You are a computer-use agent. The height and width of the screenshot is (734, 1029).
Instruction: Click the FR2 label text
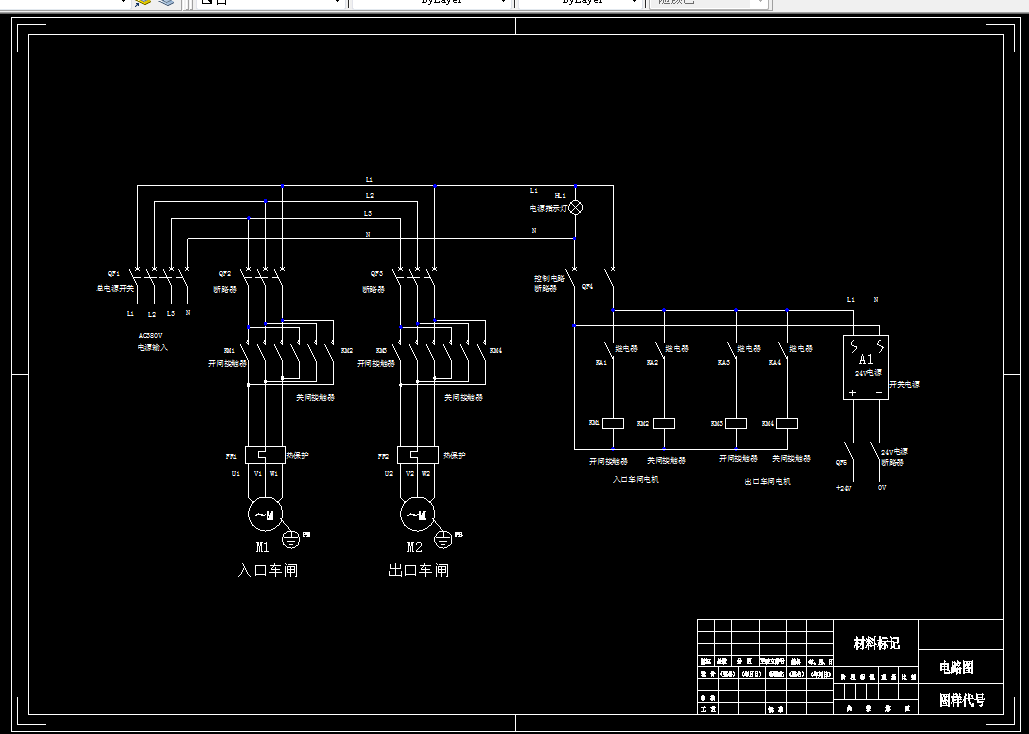383,456
